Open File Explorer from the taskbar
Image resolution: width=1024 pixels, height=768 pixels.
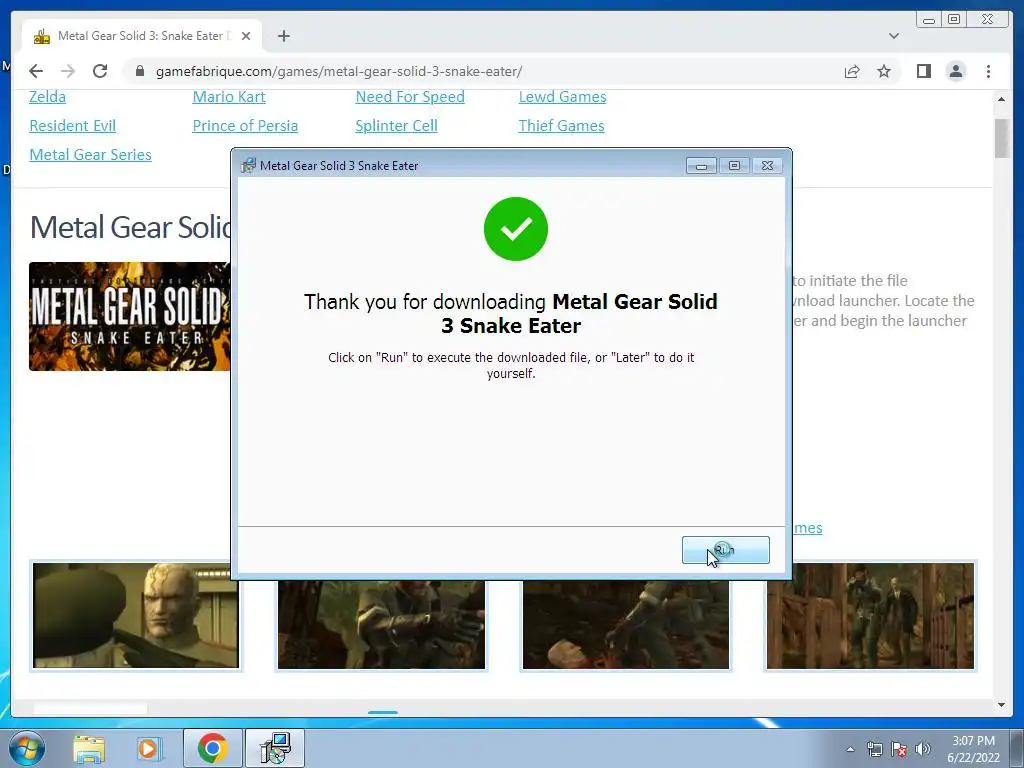(89, 748)
